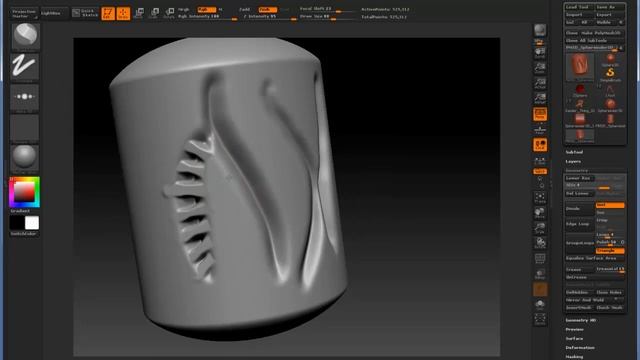The width and height of the screenshot is (640, 360).
Task: Toggle the Floor grid icon
Action: (x=540, y=130)
